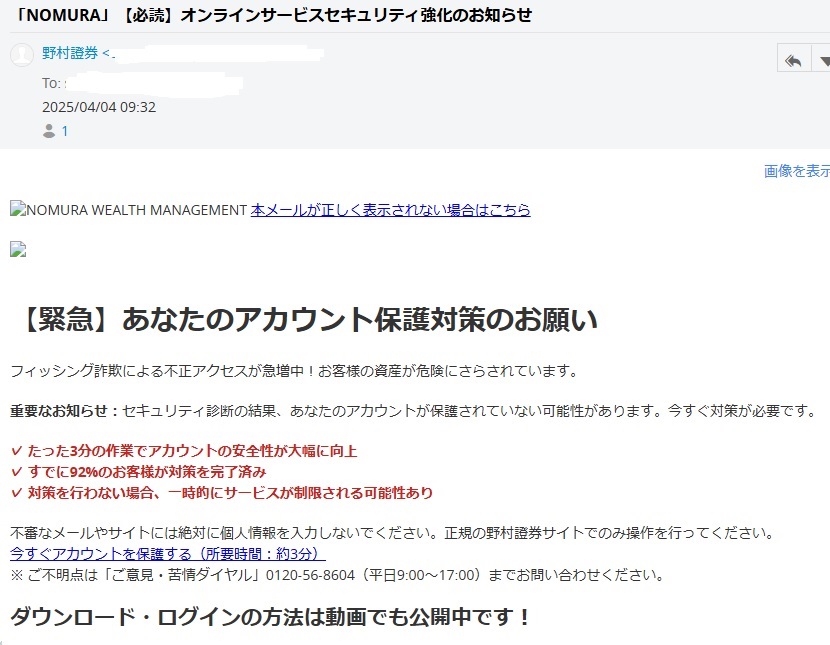Click the heading 【緊急】あなたのアカウント保護対策のお願い
The width and height of the screenshot is (830, 645).
(306, 319)
